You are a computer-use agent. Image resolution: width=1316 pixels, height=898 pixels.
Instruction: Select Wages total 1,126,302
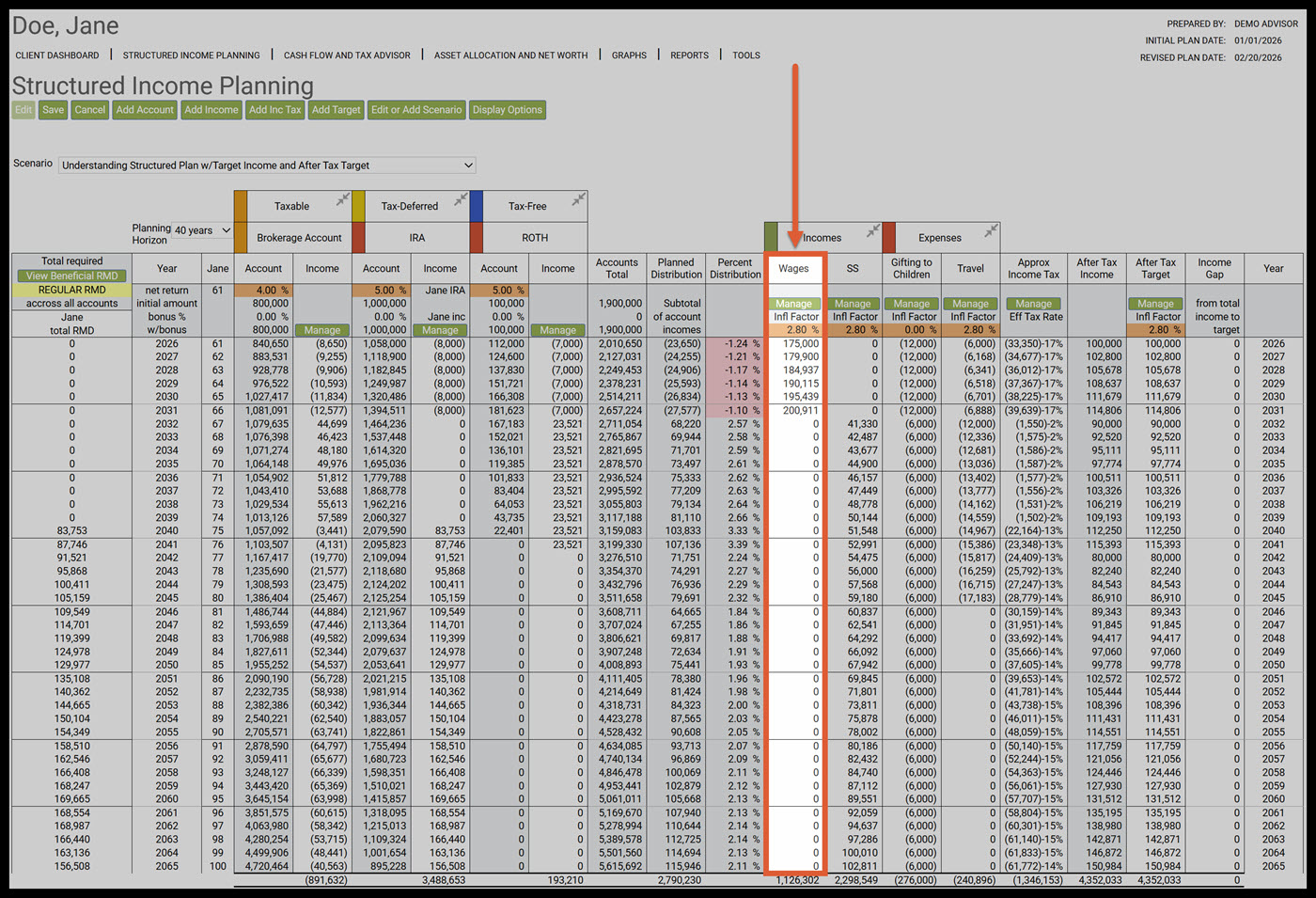pyautogui.click(x=798, y=881)
